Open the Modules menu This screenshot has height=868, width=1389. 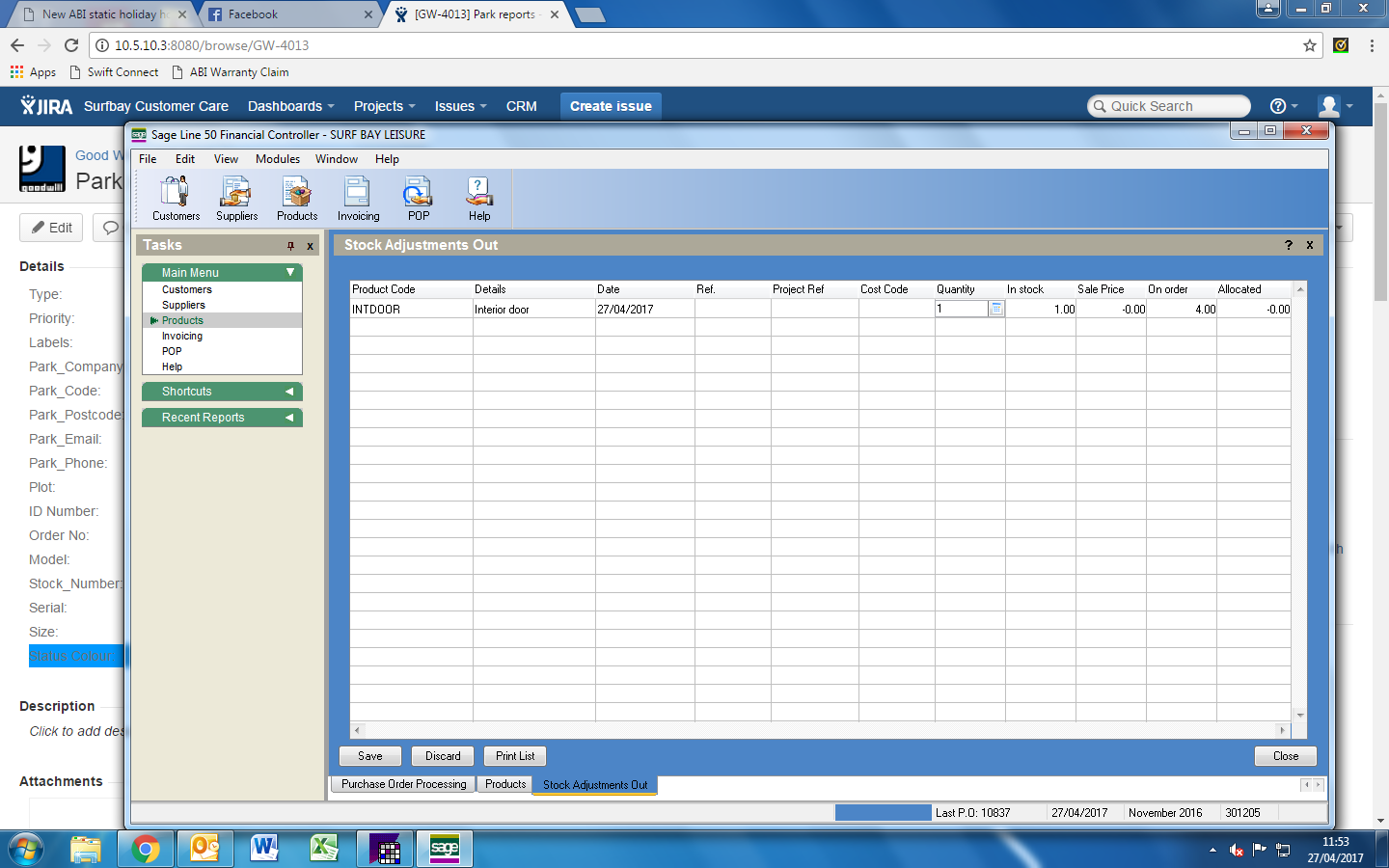tap(277, 159)
